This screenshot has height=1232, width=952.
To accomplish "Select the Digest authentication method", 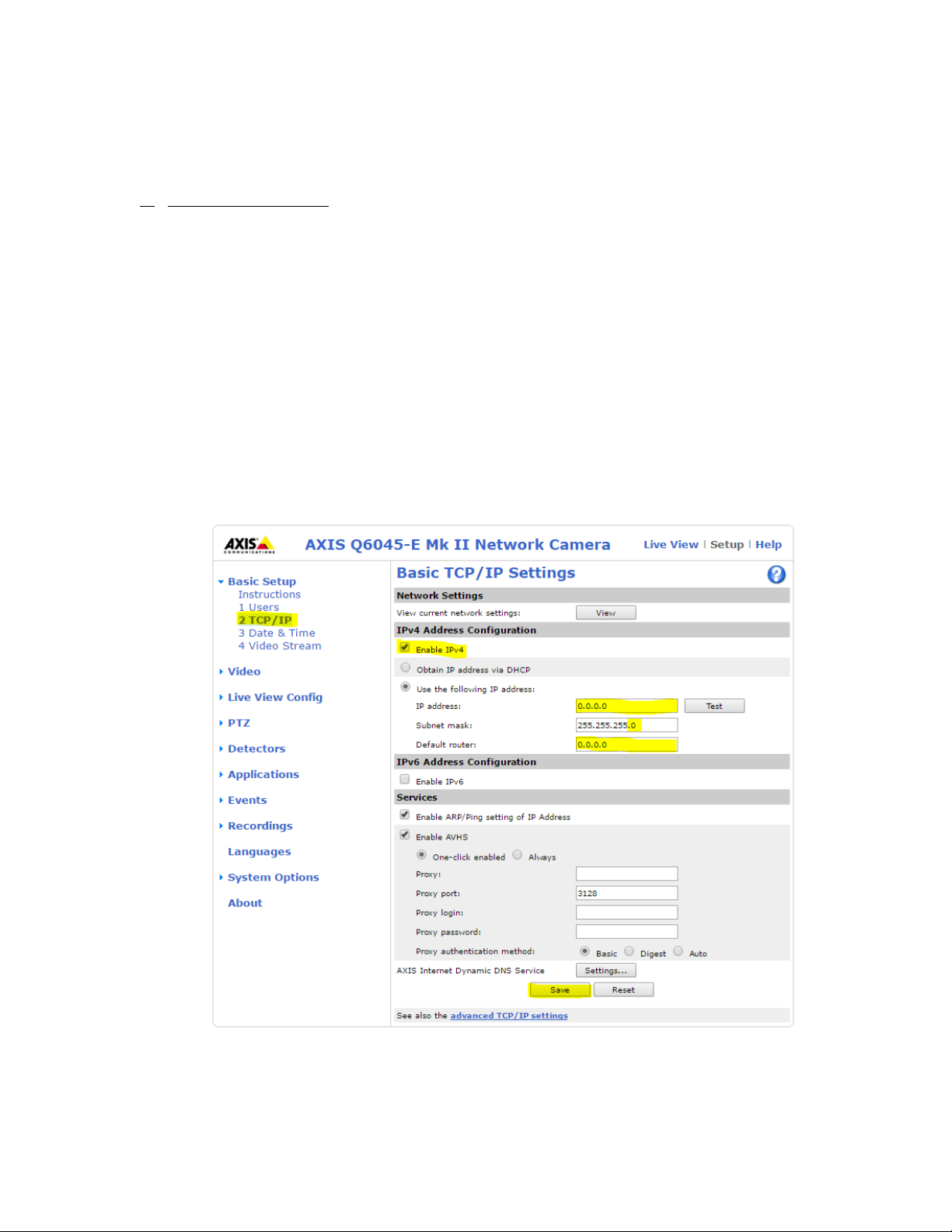I will 629,951.
